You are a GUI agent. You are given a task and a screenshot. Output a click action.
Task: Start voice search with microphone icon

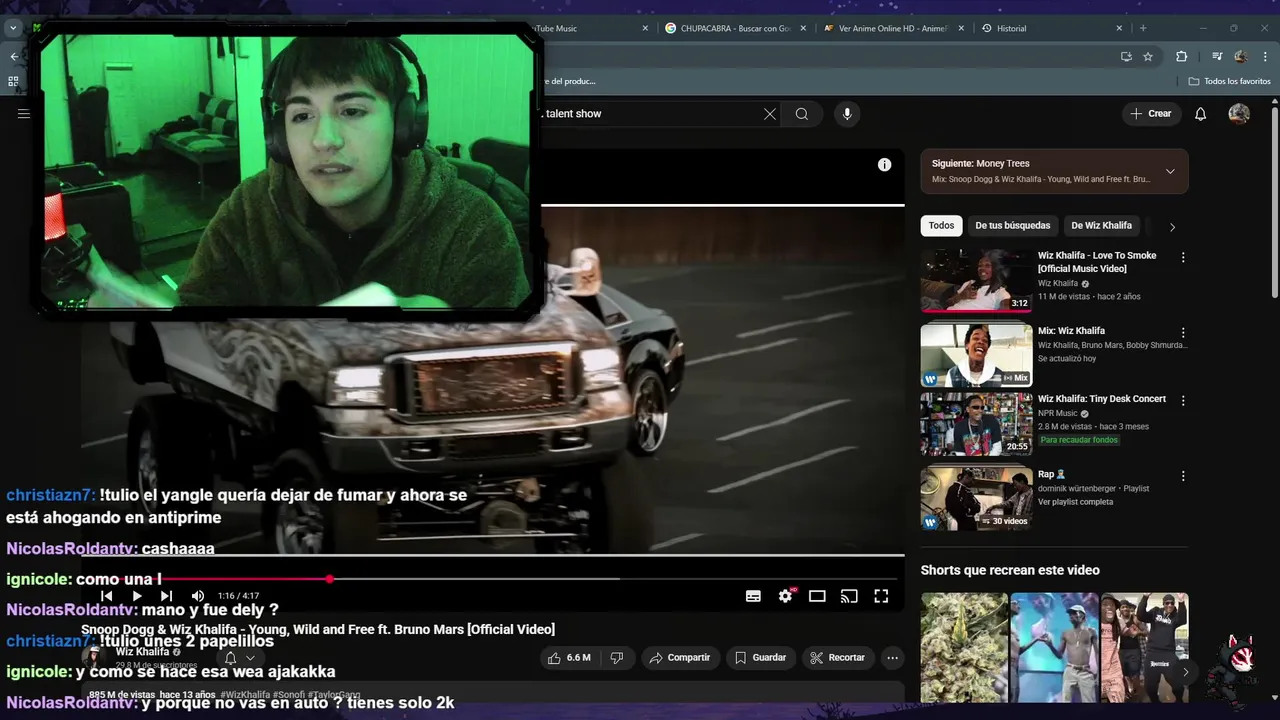847,114
